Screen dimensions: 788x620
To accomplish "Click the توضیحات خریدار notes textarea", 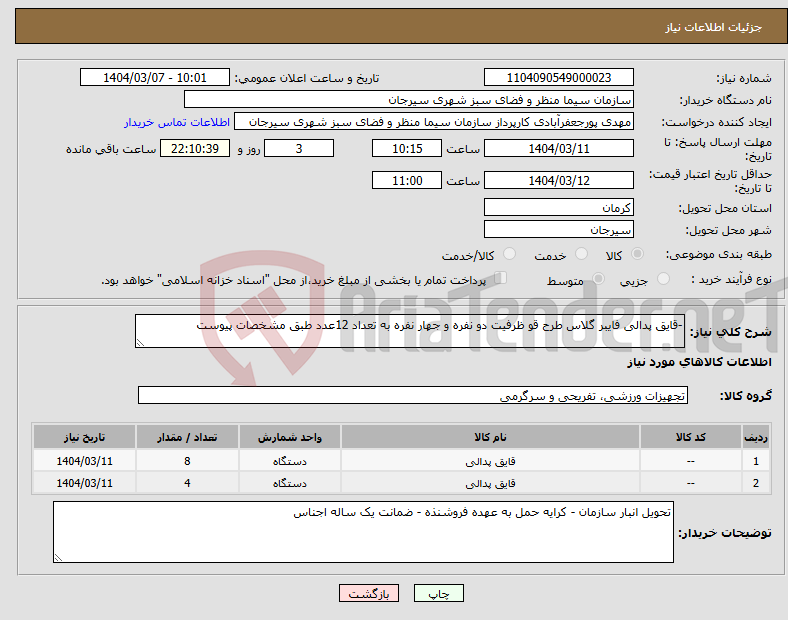I will click(x=363, y=532).
